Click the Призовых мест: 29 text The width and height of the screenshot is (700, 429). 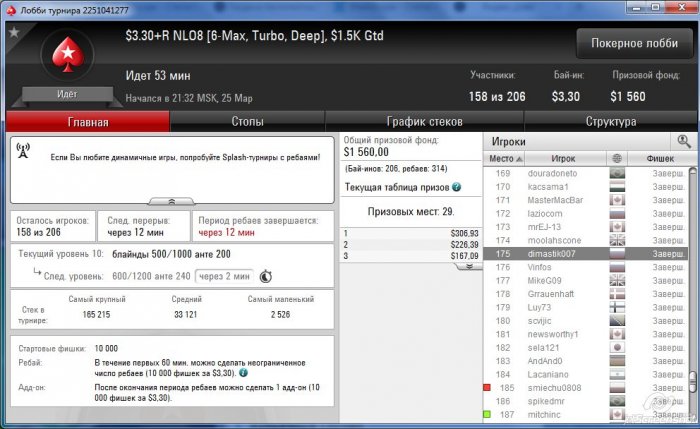coord(411,212)
